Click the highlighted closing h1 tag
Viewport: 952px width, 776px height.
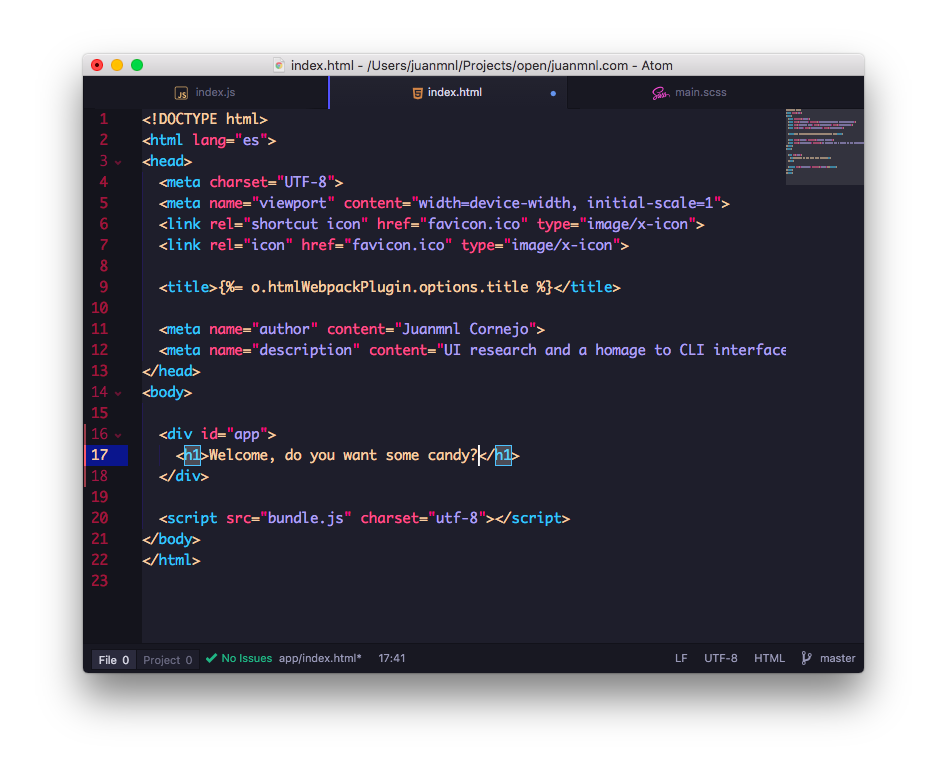pos(503,455)
